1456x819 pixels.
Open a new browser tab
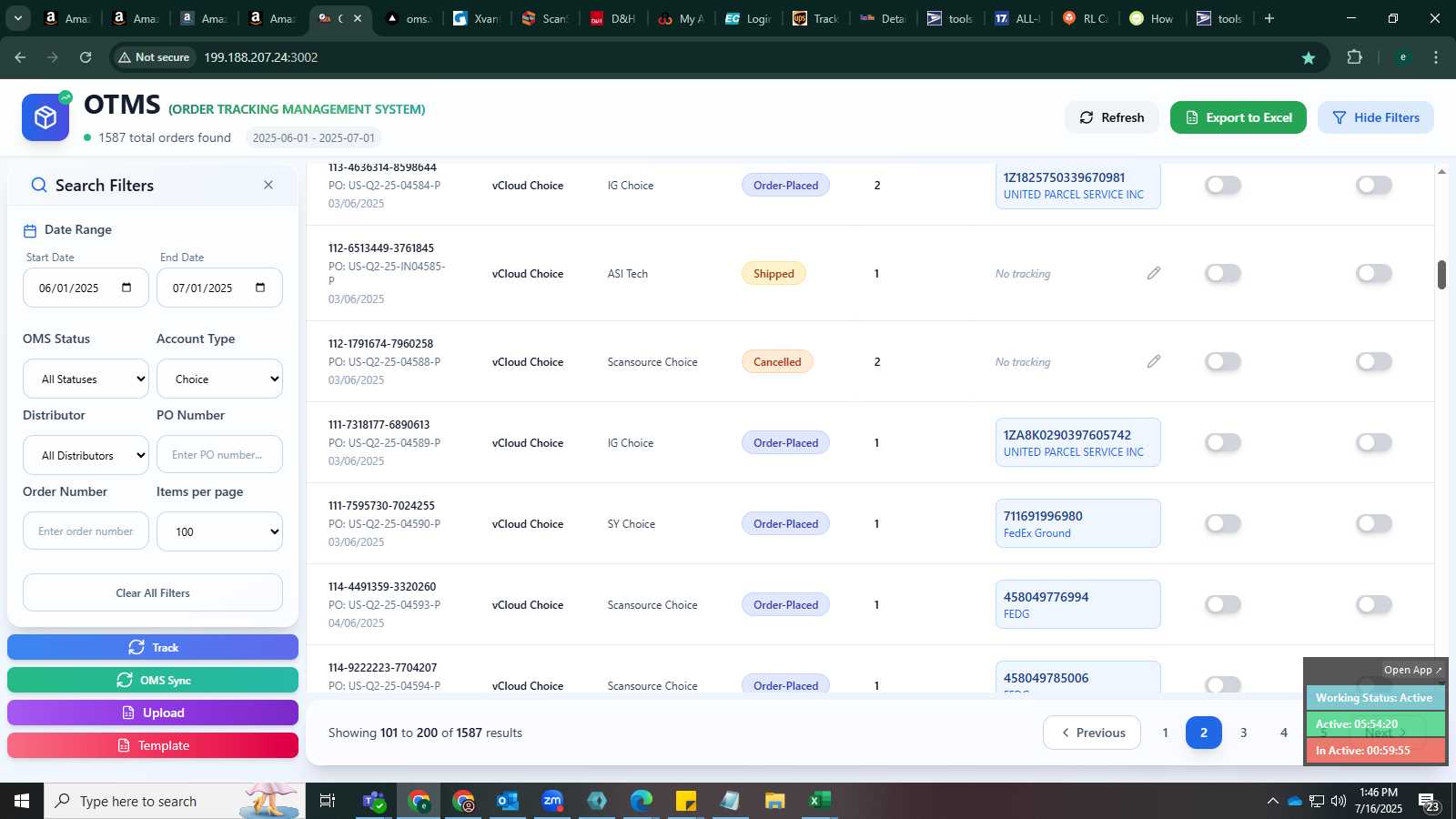1269,18
